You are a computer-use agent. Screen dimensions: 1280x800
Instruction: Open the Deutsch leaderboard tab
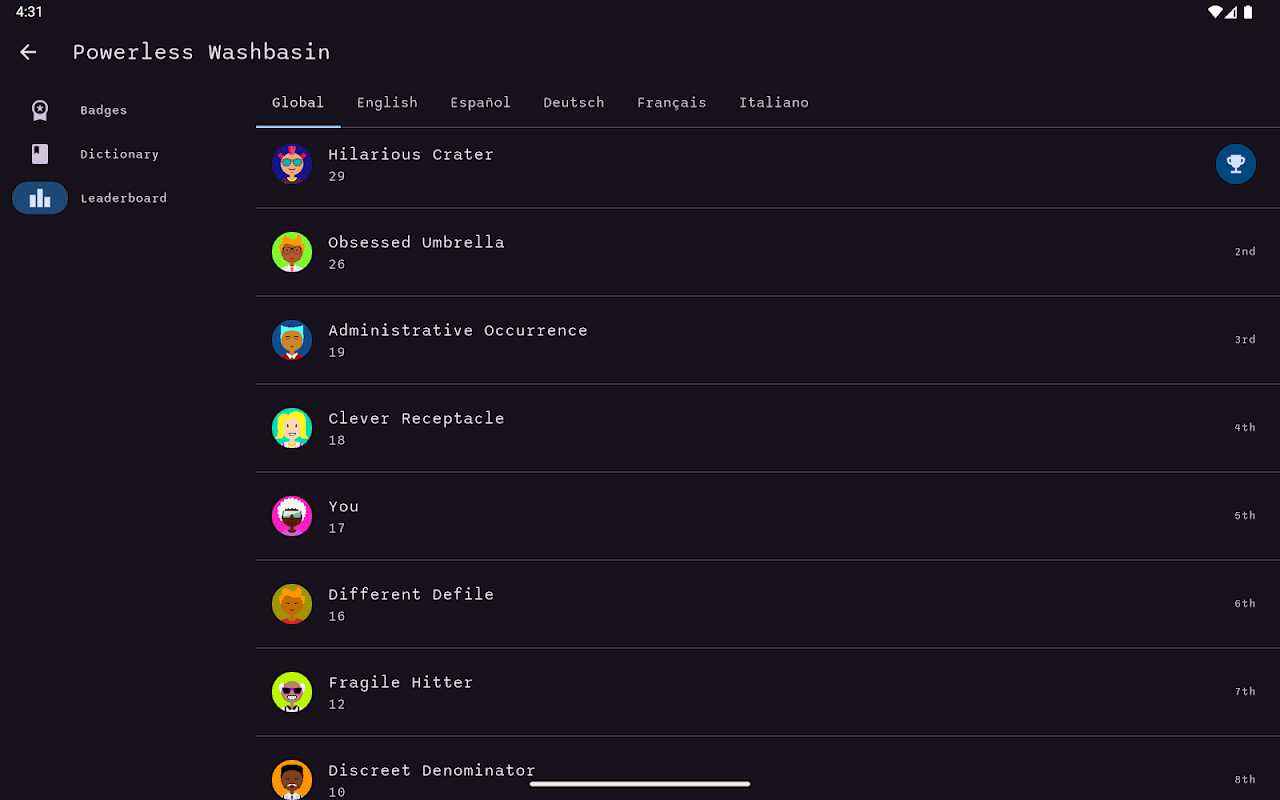click(573, 103)
